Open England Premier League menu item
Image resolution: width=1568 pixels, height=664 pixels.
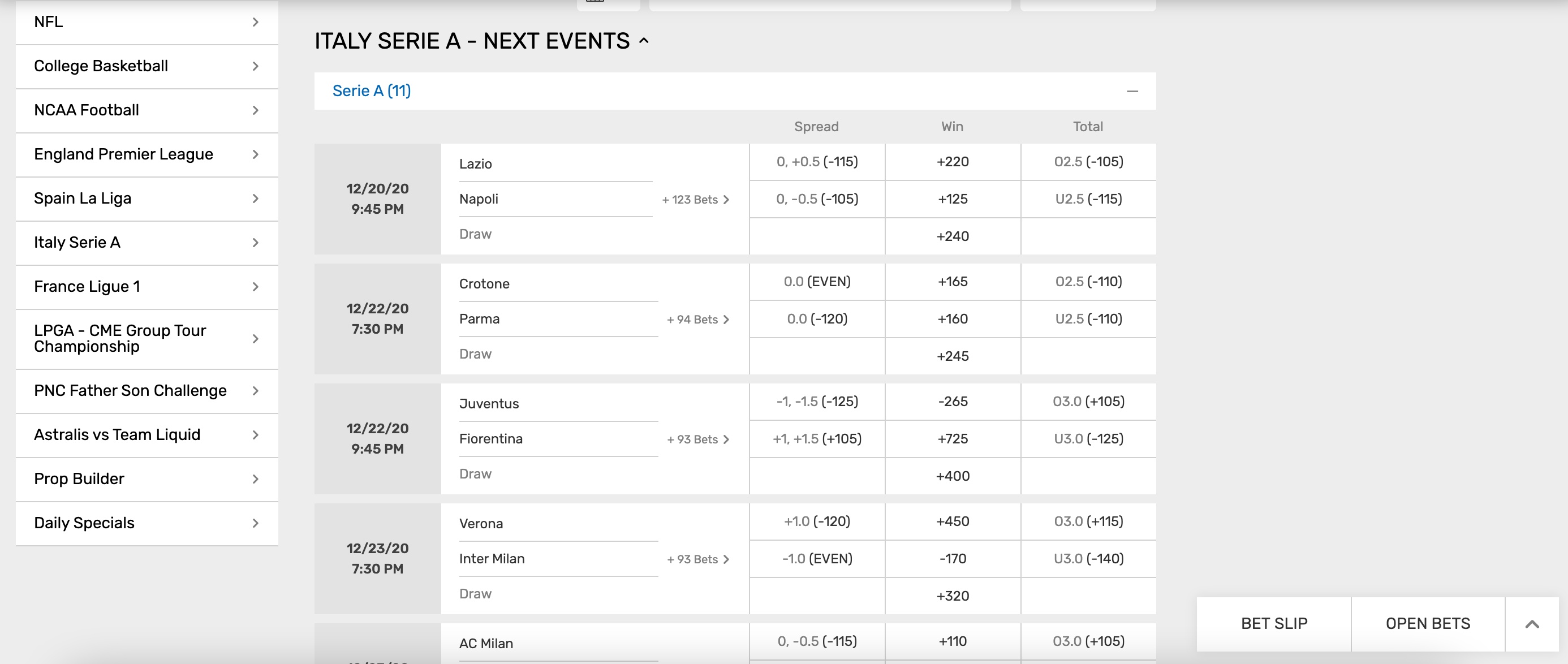[147, 154]
